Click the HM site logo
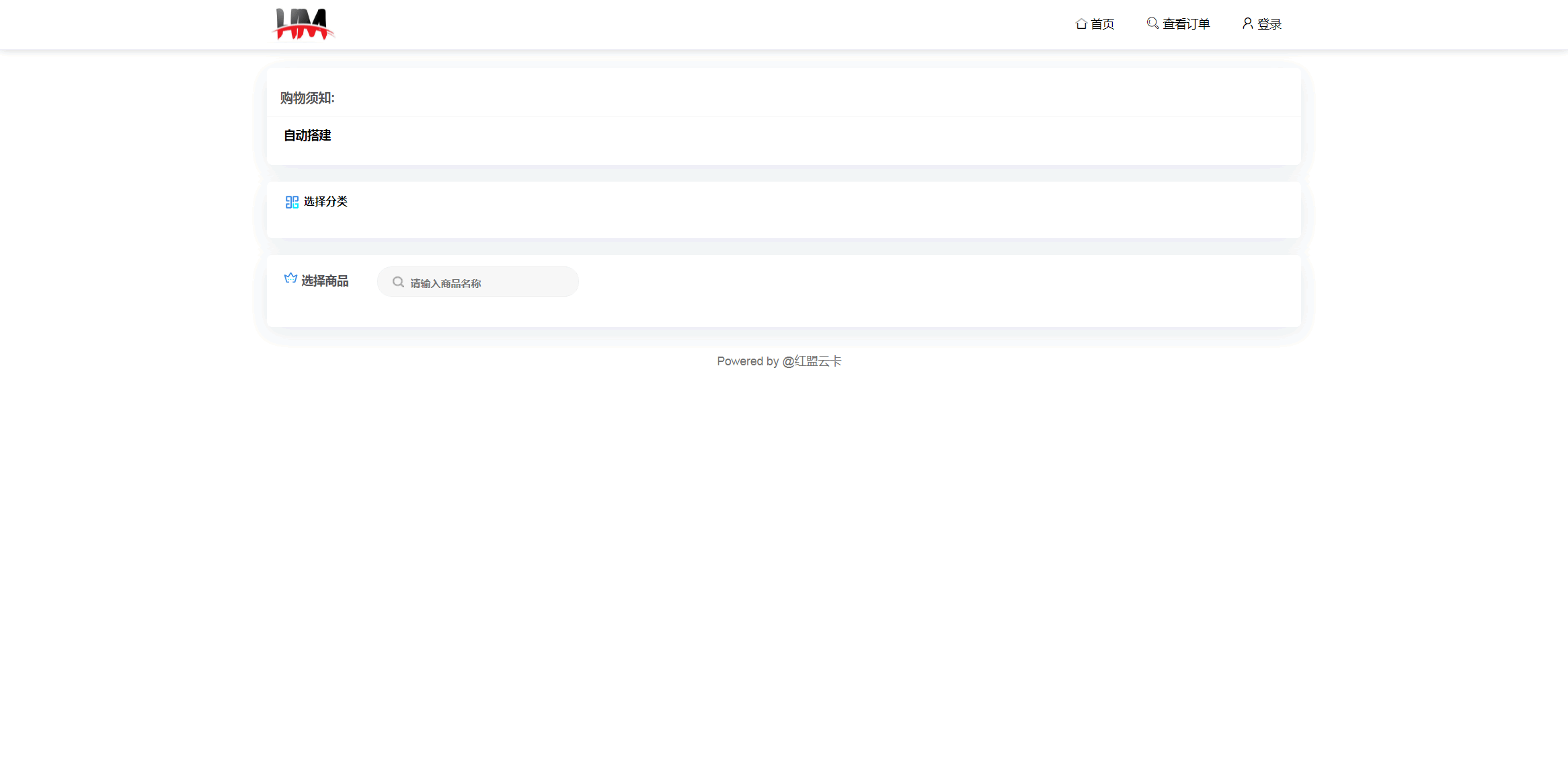The height and width of the screenshot is (769, 1568). pos(303,24)
